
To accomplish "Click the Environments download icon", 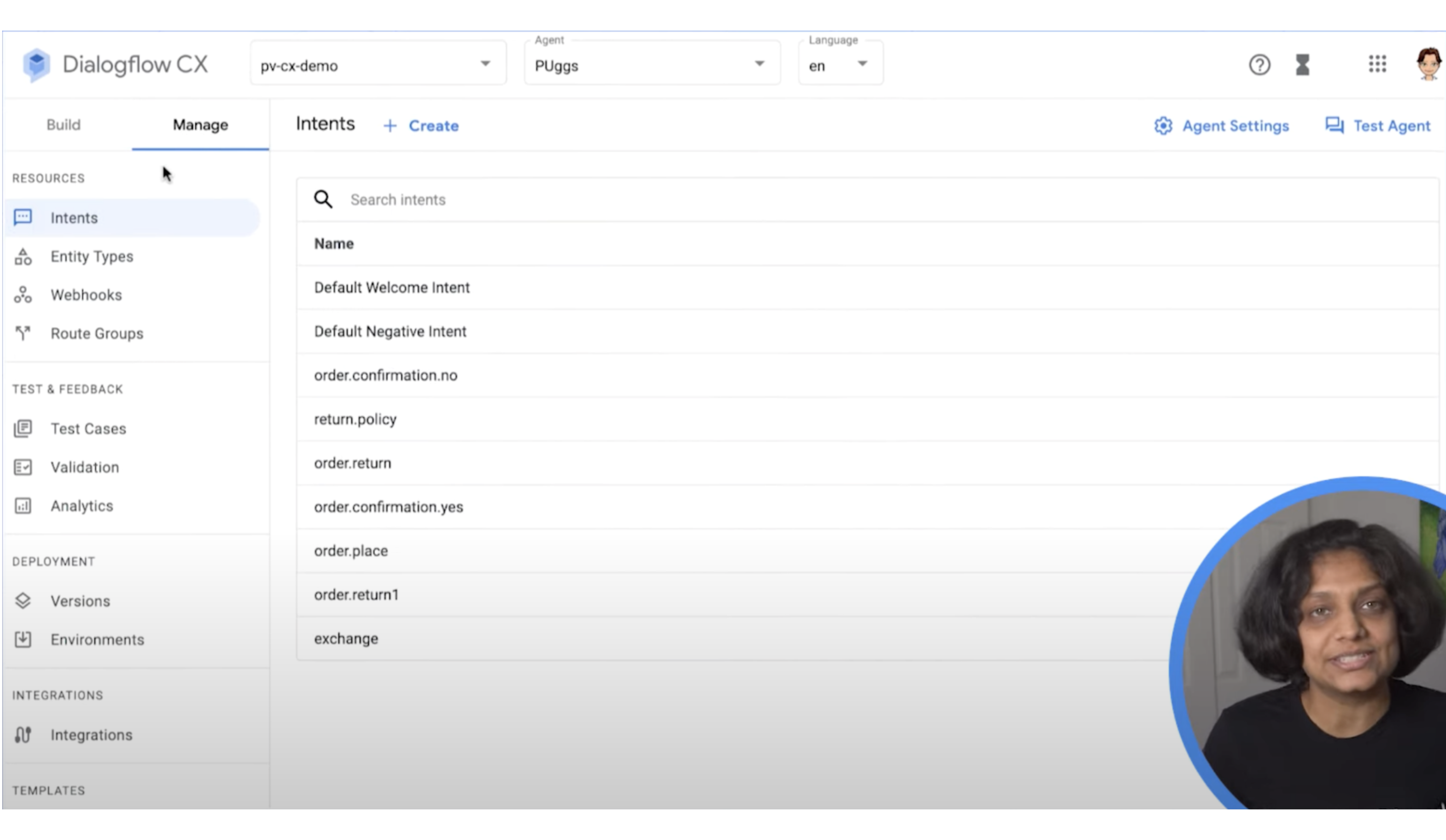I will pyautogui.click(x=23, y=639).
